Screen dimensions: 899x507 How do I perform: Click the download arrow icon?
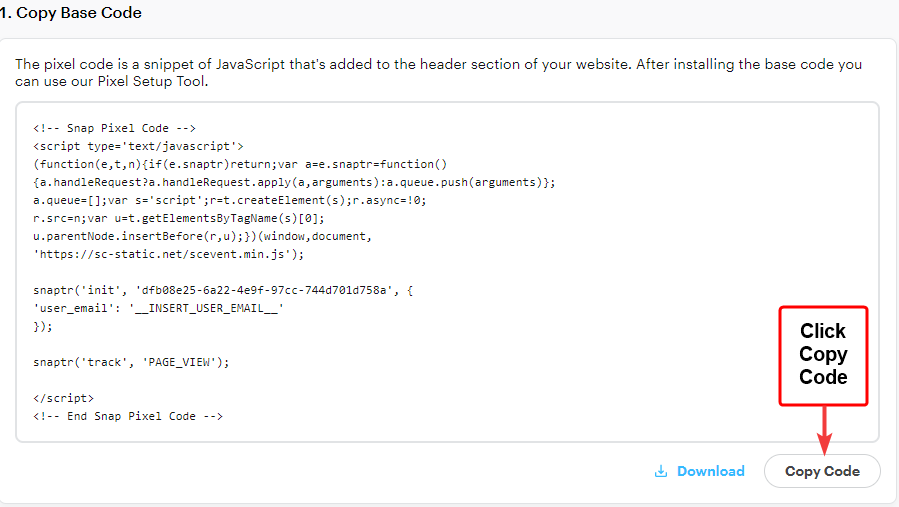click(660, 471)
